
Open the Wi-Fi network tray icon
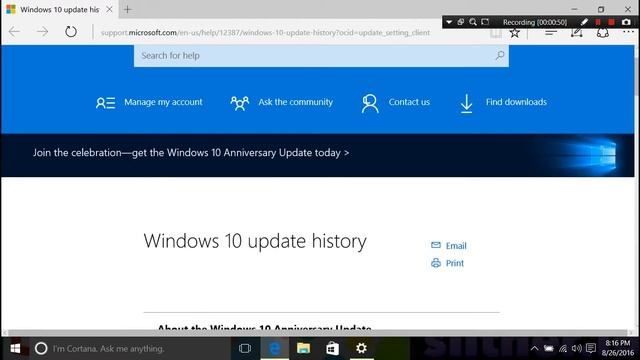563,348
